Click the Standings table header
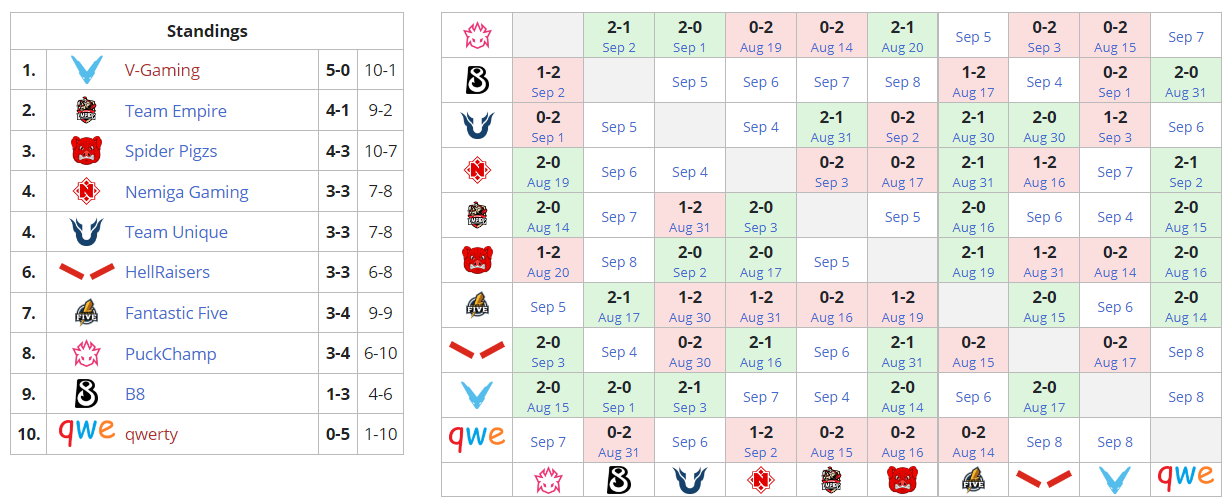 click(x=207, y=31)
